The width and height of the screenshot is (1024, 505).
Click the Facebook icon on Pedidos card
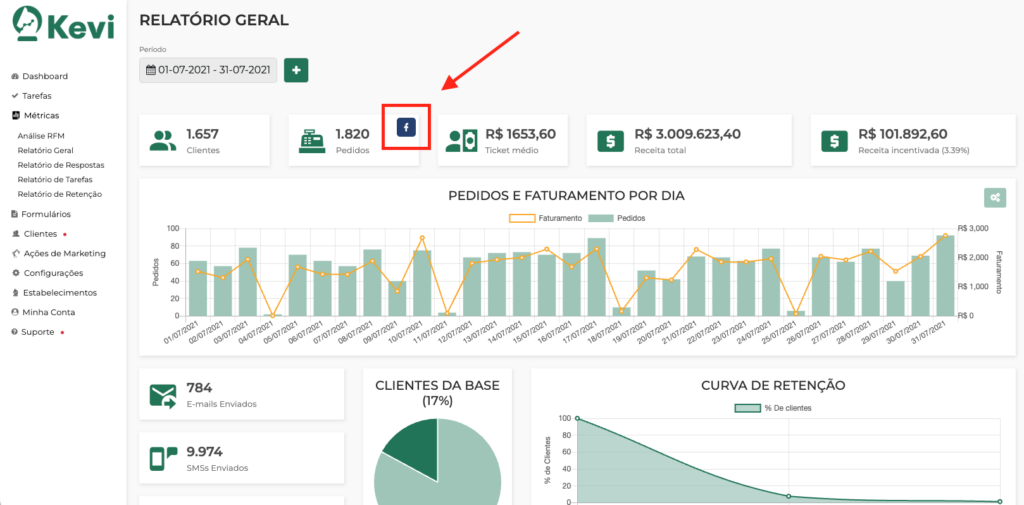406,127
